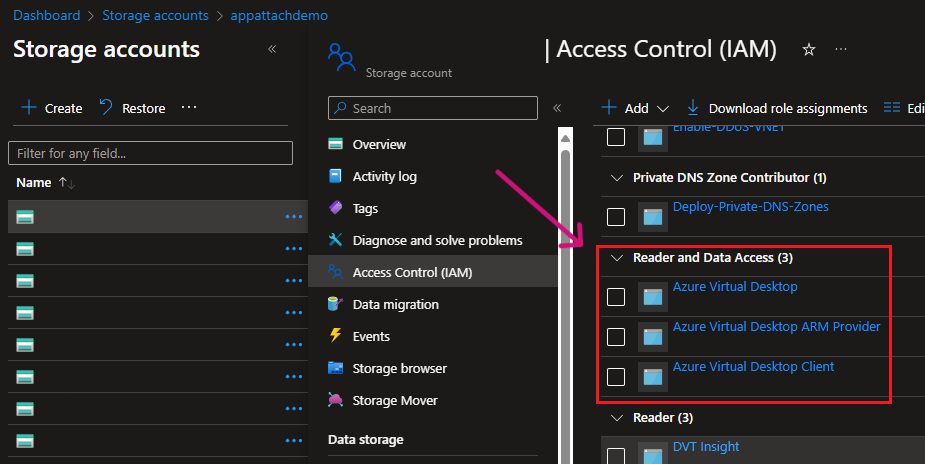Check the Deploy-Private-DNS-Zones checkbox
This screenshot has width=925, height=464.
616,217
